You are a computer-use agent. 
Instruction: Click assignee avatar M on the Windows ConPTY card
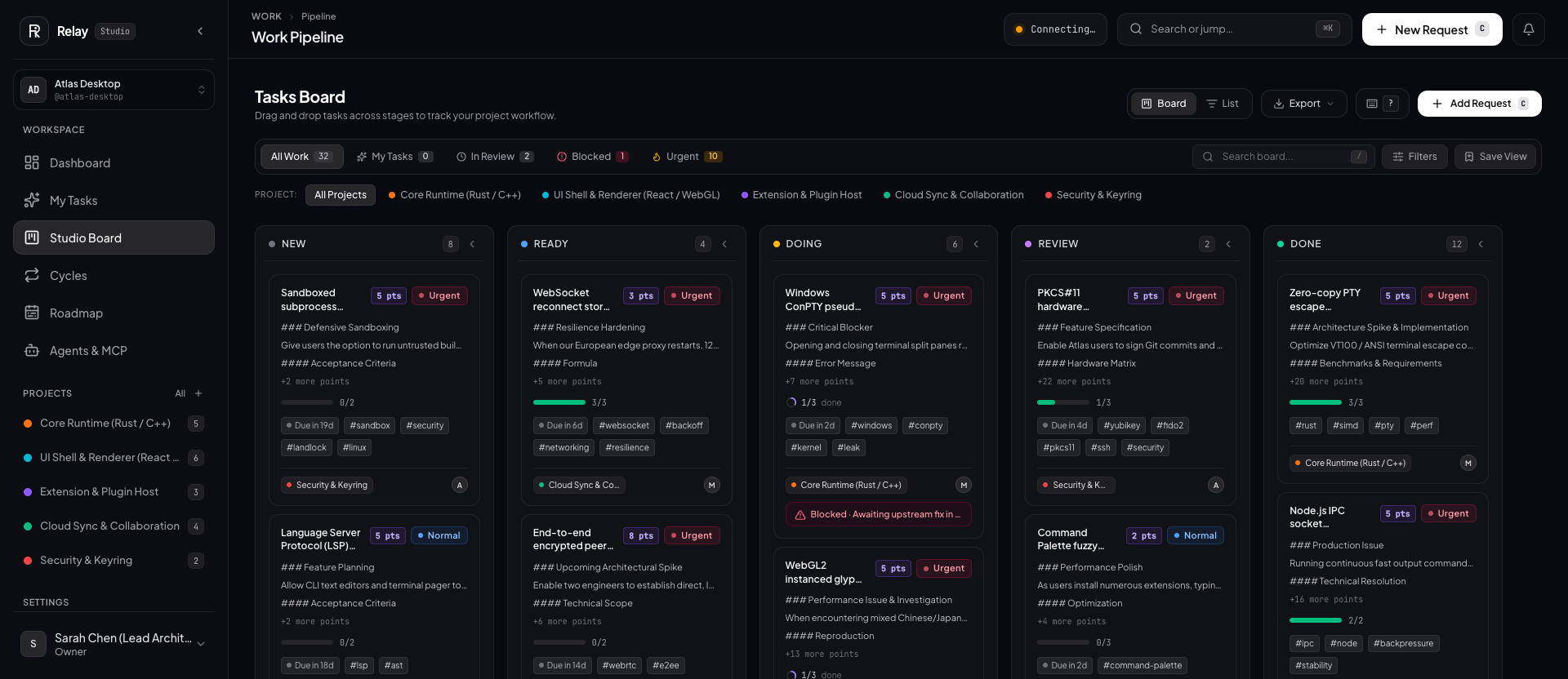pyautogui.click(x=964, y=485)
